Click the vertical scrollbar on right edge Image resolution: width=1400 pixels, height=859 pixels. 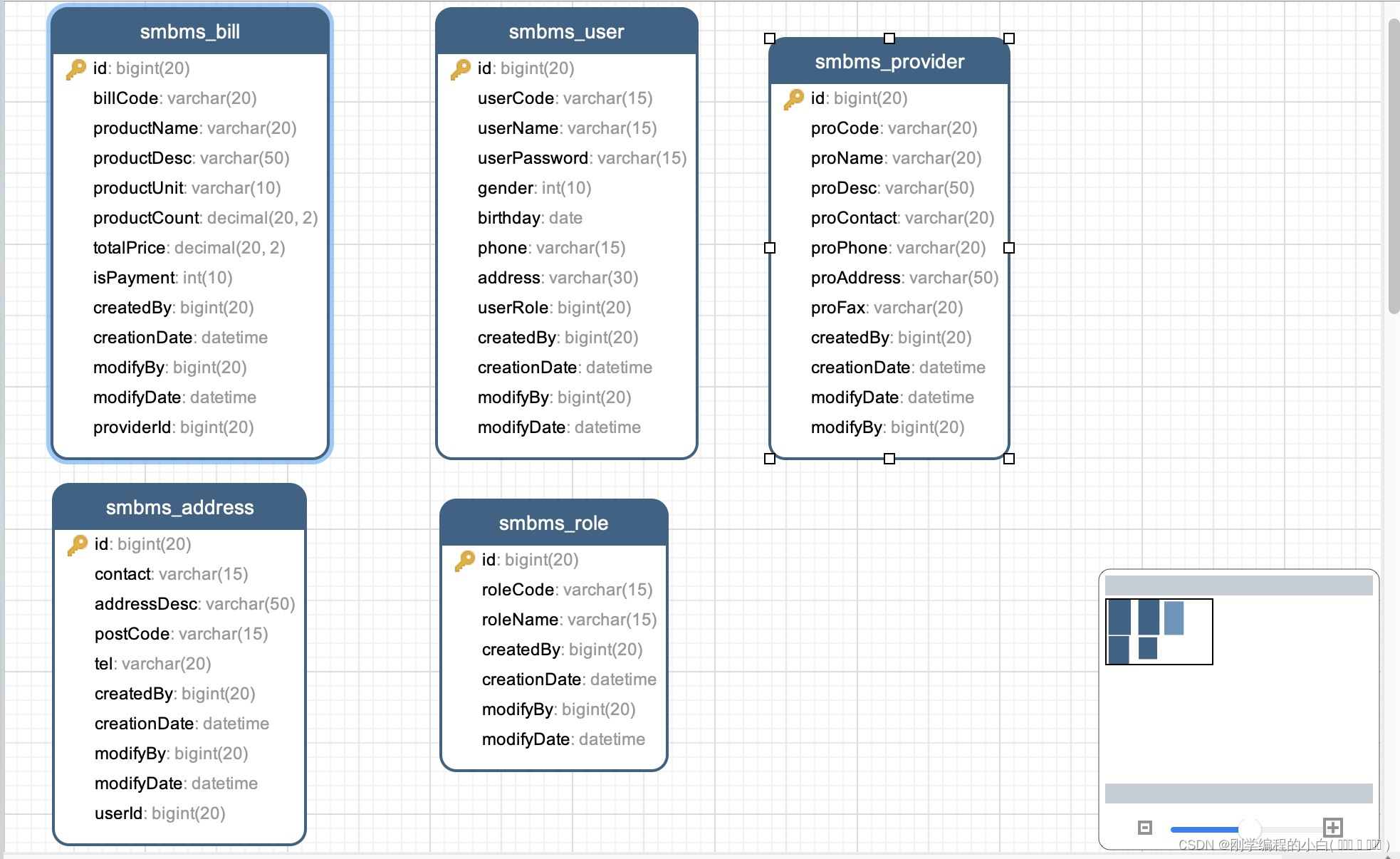click(x=1394, y=167)
